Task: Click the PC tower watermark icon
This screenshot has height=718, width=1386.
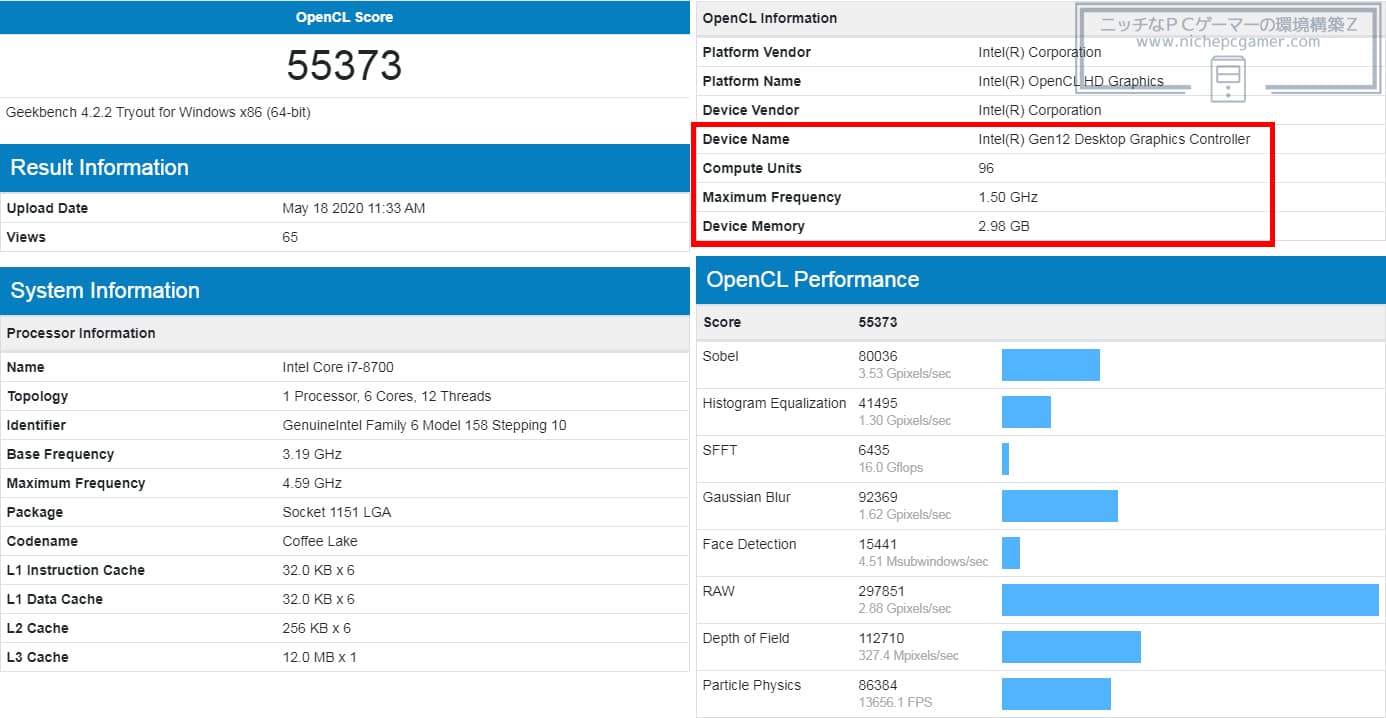Action: point(1228,79)
